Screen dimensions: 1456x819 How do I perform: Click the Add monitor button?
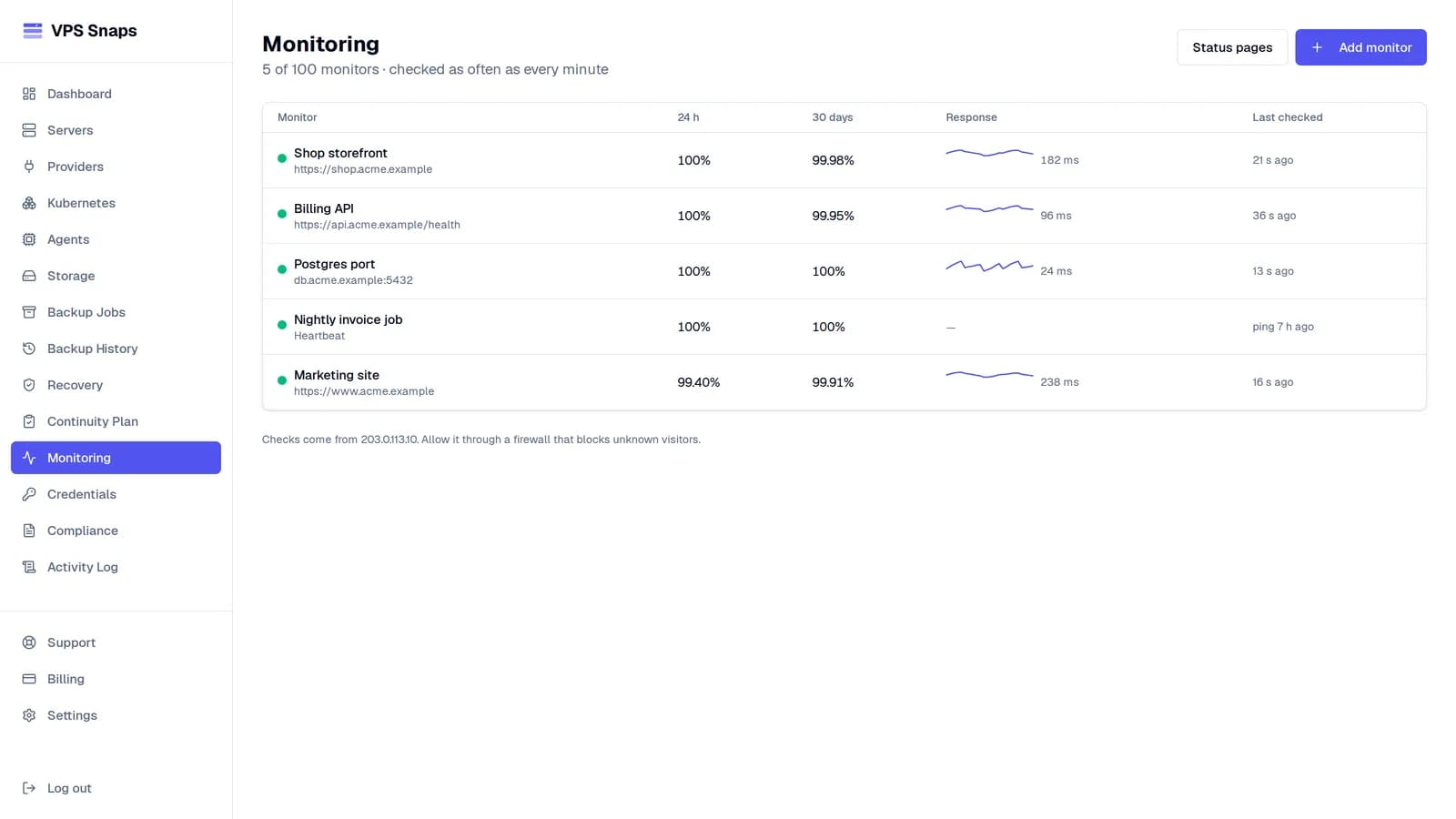tap(1360, 47)
